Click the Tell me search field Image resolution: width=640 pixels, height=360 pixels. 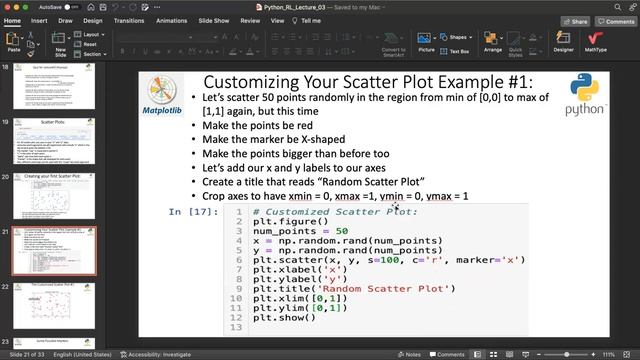[x=307, y=21]
